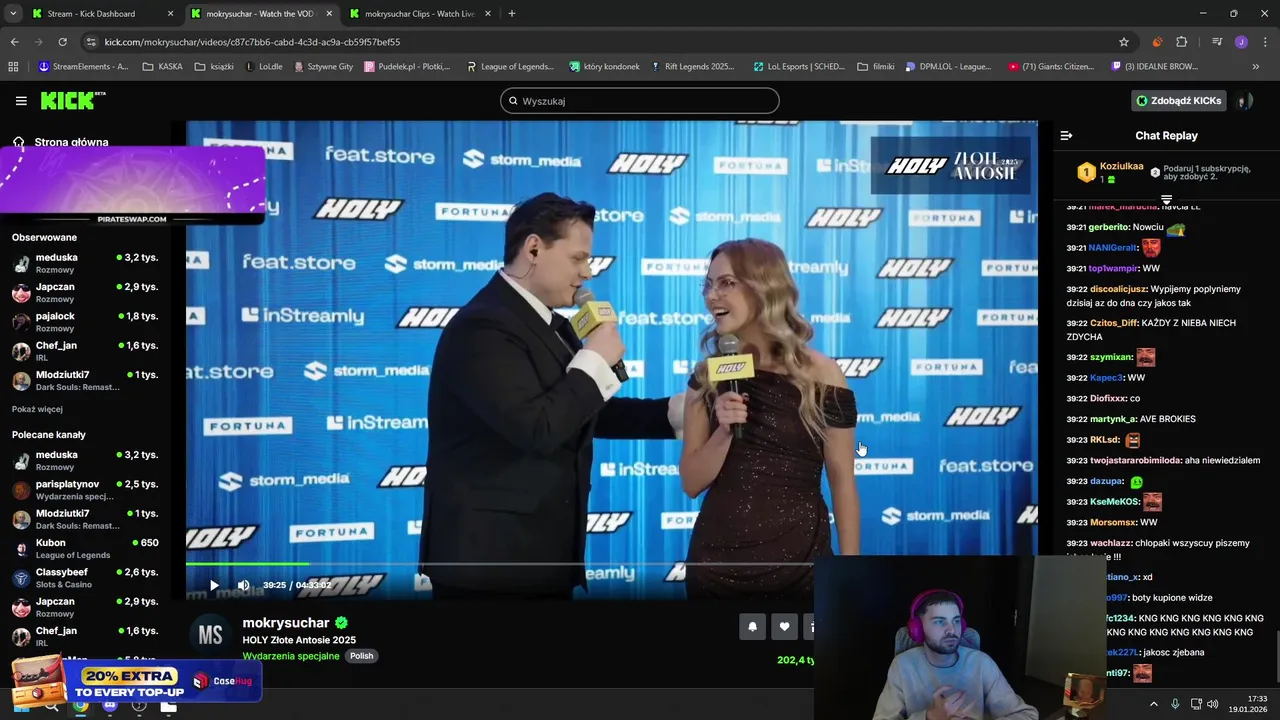Screen dimensions: 1280x720
Task: Open meduska channel under Obserwowane
Action: point(85,263)
